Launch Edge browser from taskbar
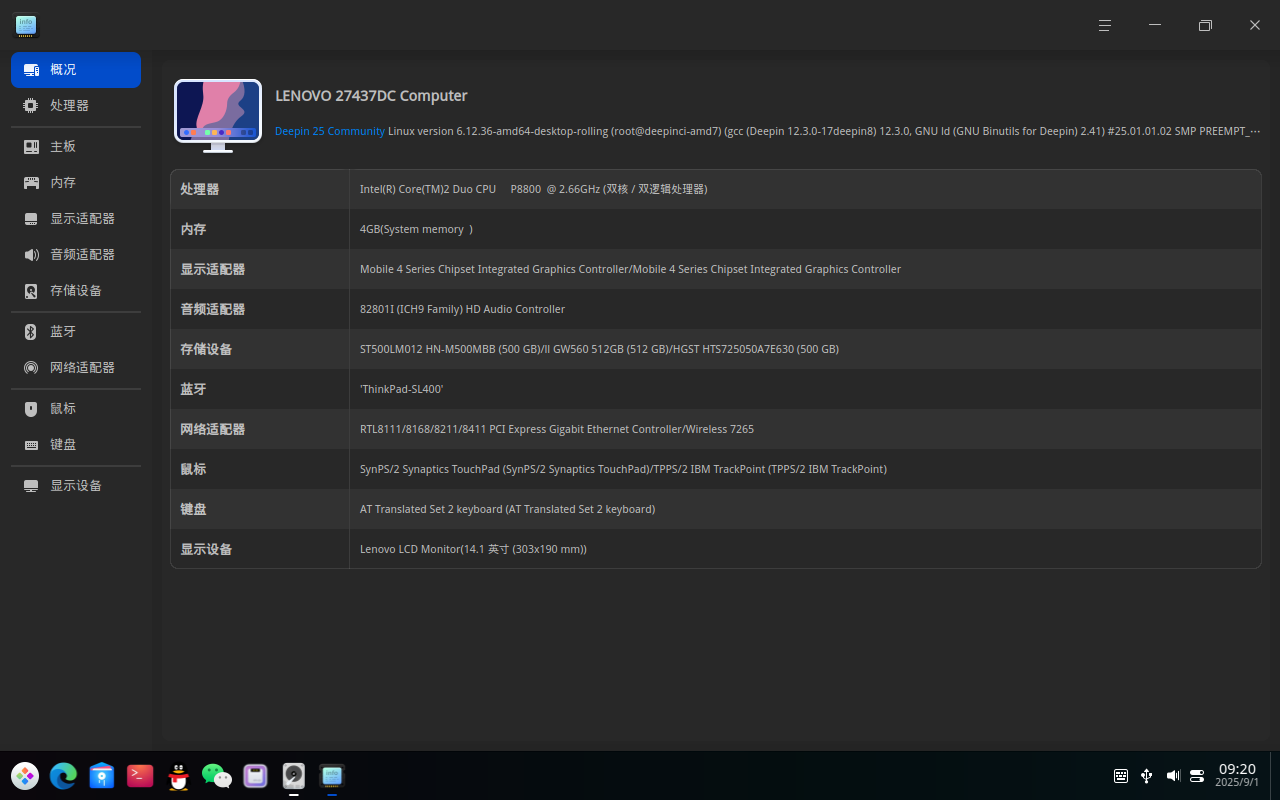 click(x=63, y=775)
